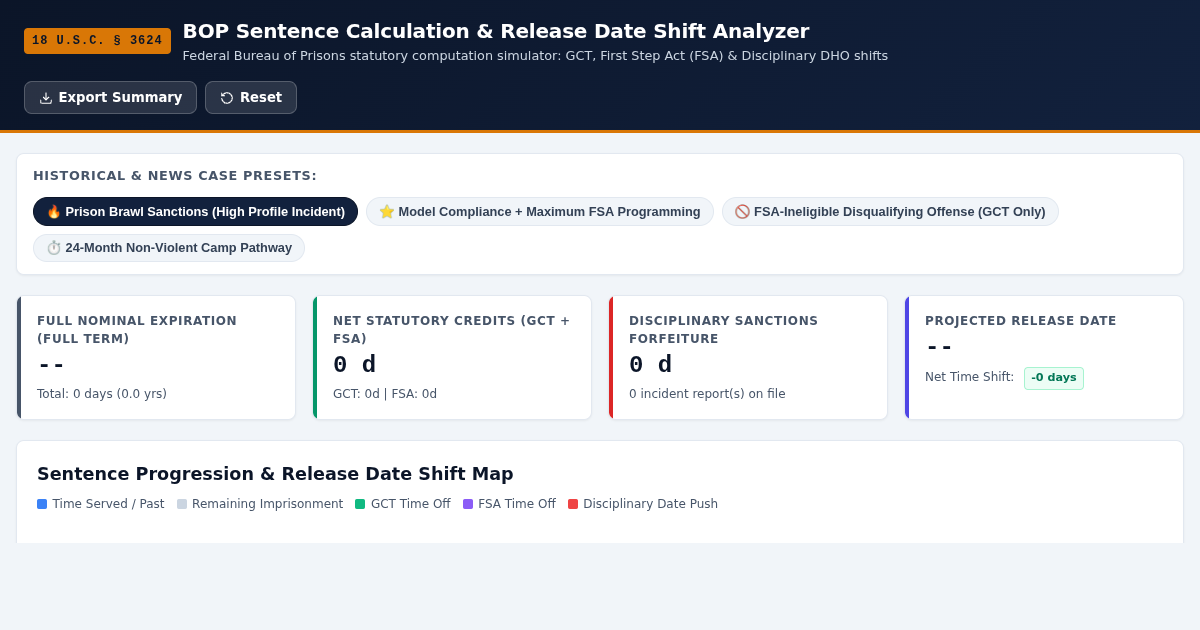Screen dimensions: 1200x630
Task: Select Prison Brawl Sanctions preset
Action: click(x=195, y=212)
